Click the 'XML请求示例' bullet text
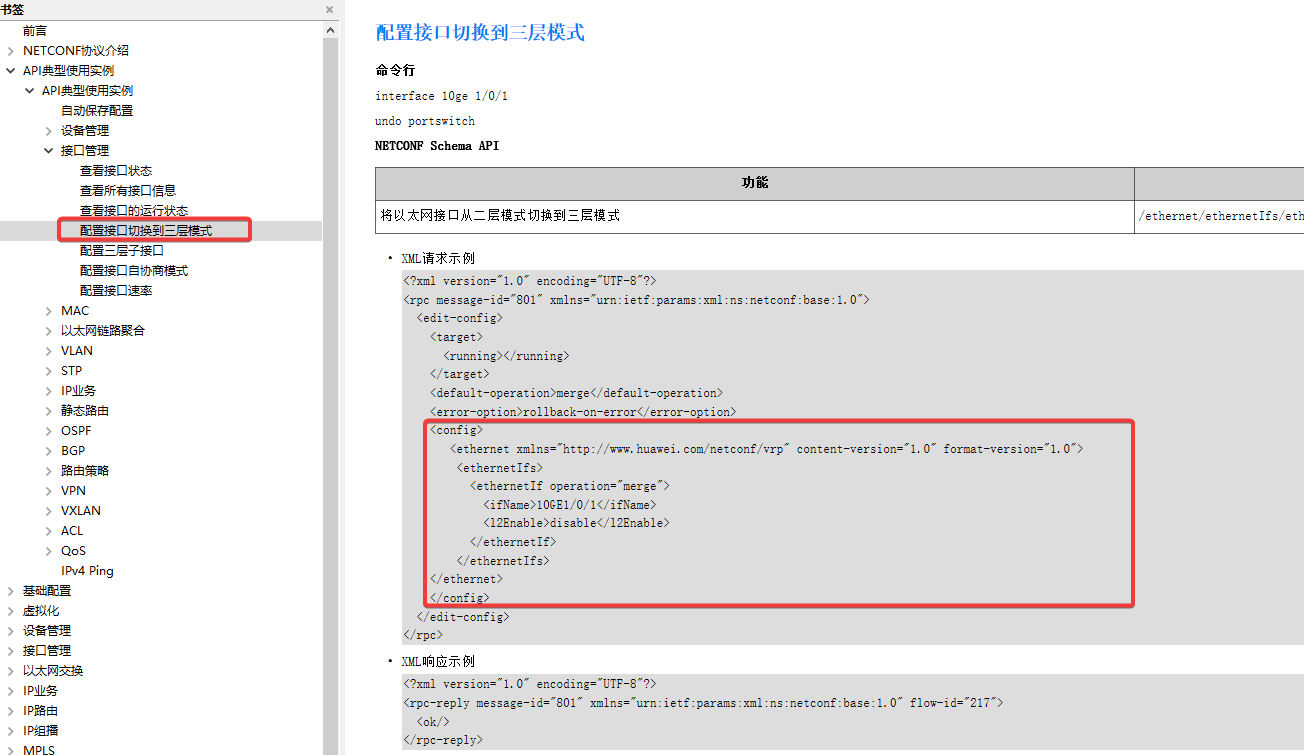Viewport: 1304px width, 755px height. (x=438, y=258)
